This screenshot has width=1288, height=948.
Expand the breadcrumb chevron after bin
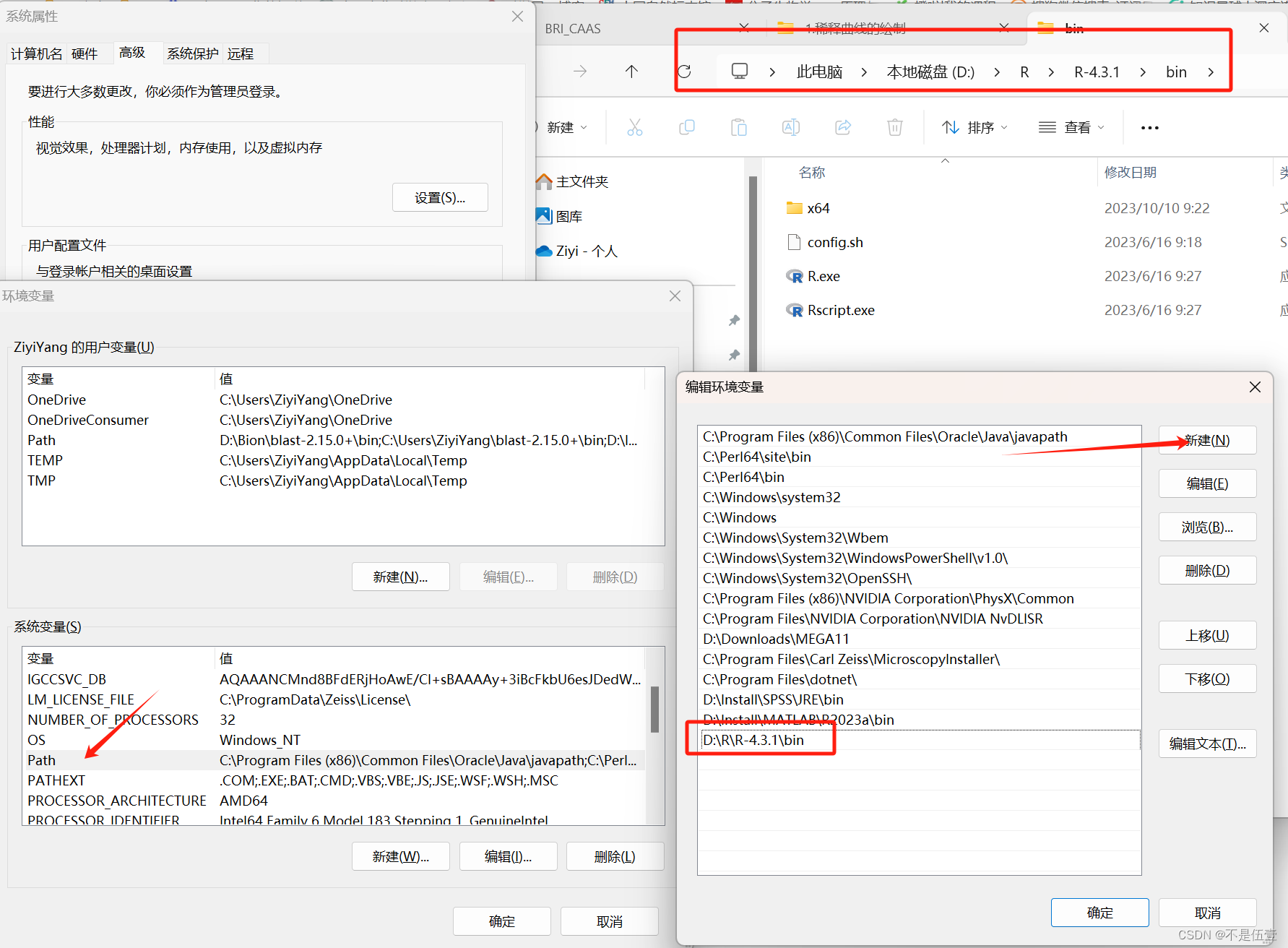tap(1211, 72)
